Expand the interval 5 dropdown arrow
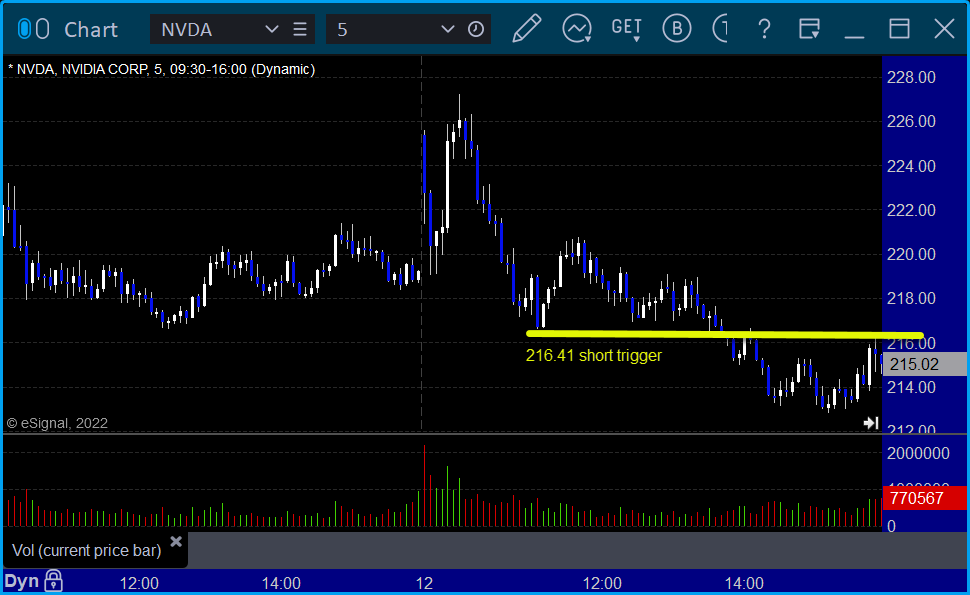The width and height of the screenshot is (970, 595). click(x=447, y=29)
